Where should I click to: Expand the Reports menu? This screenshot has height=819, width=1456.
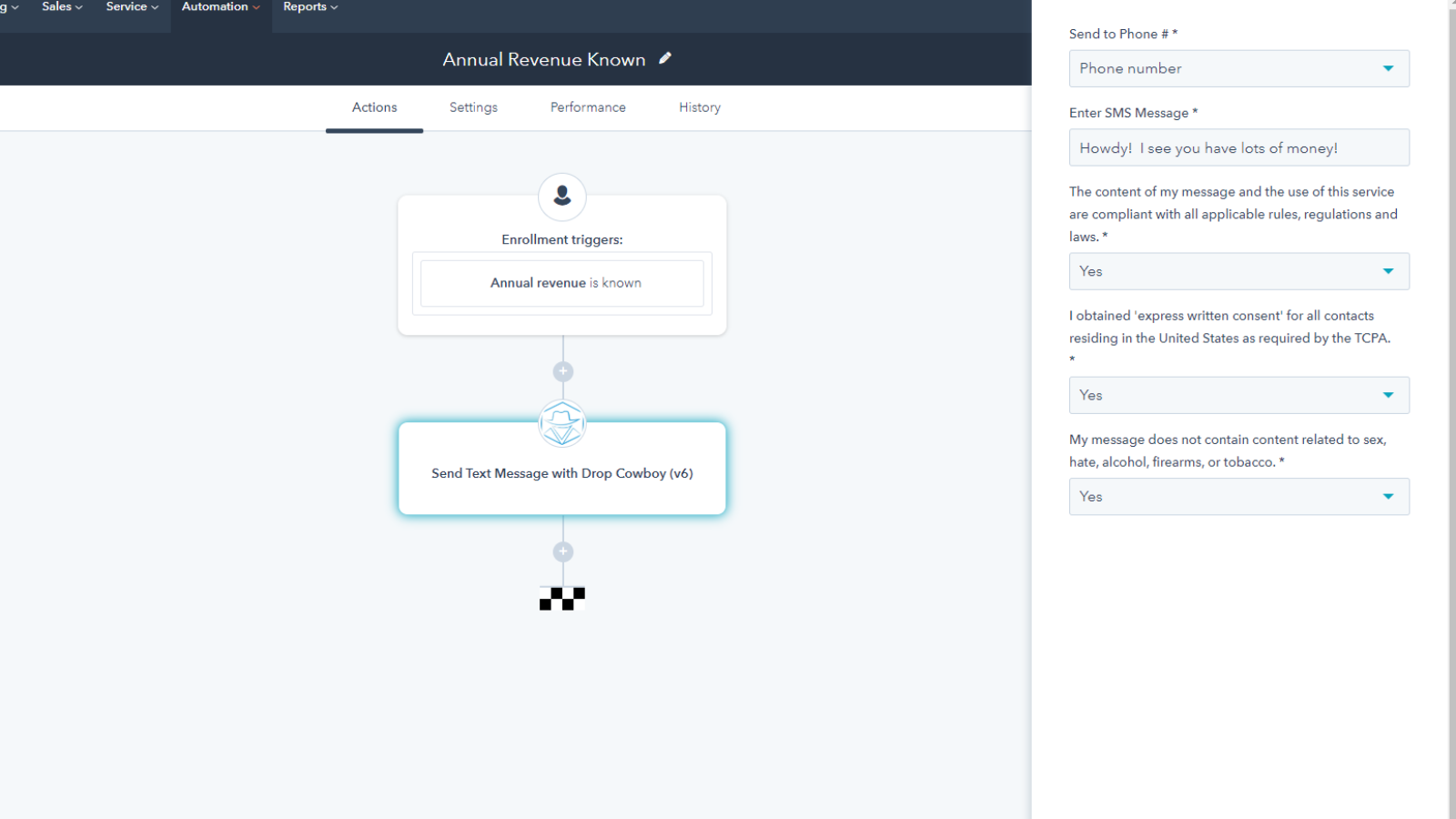310,7
